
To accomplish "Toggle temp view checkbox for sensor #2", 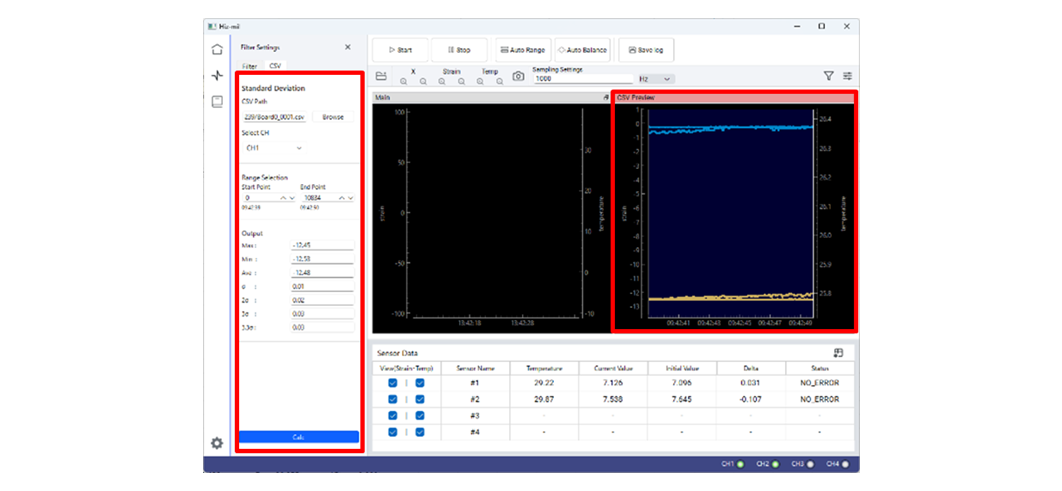I will click(420, 399).
